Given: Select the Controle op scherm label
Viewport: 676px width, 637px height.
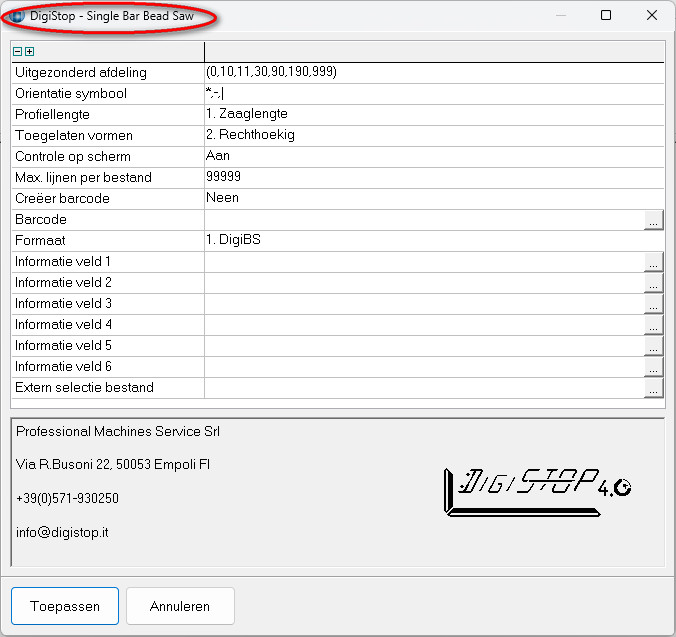Looking at the screenshot, I should coord(73,156).
